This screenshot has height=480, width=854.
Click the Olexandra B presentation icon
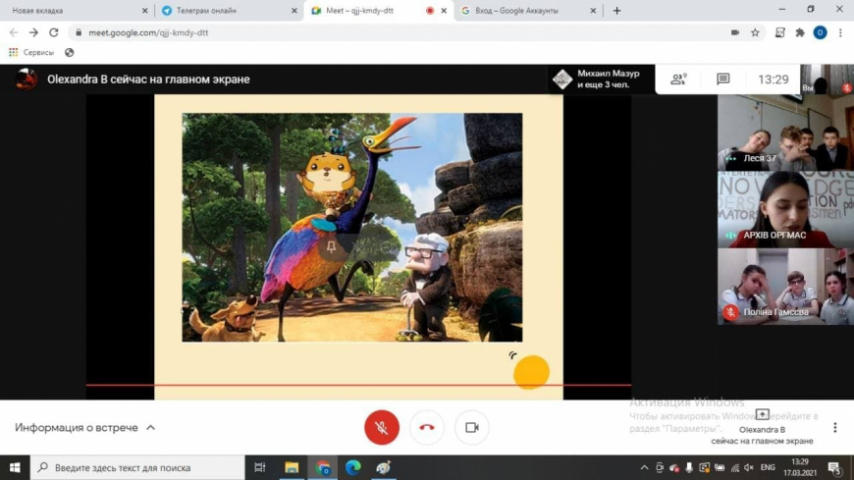762,414
